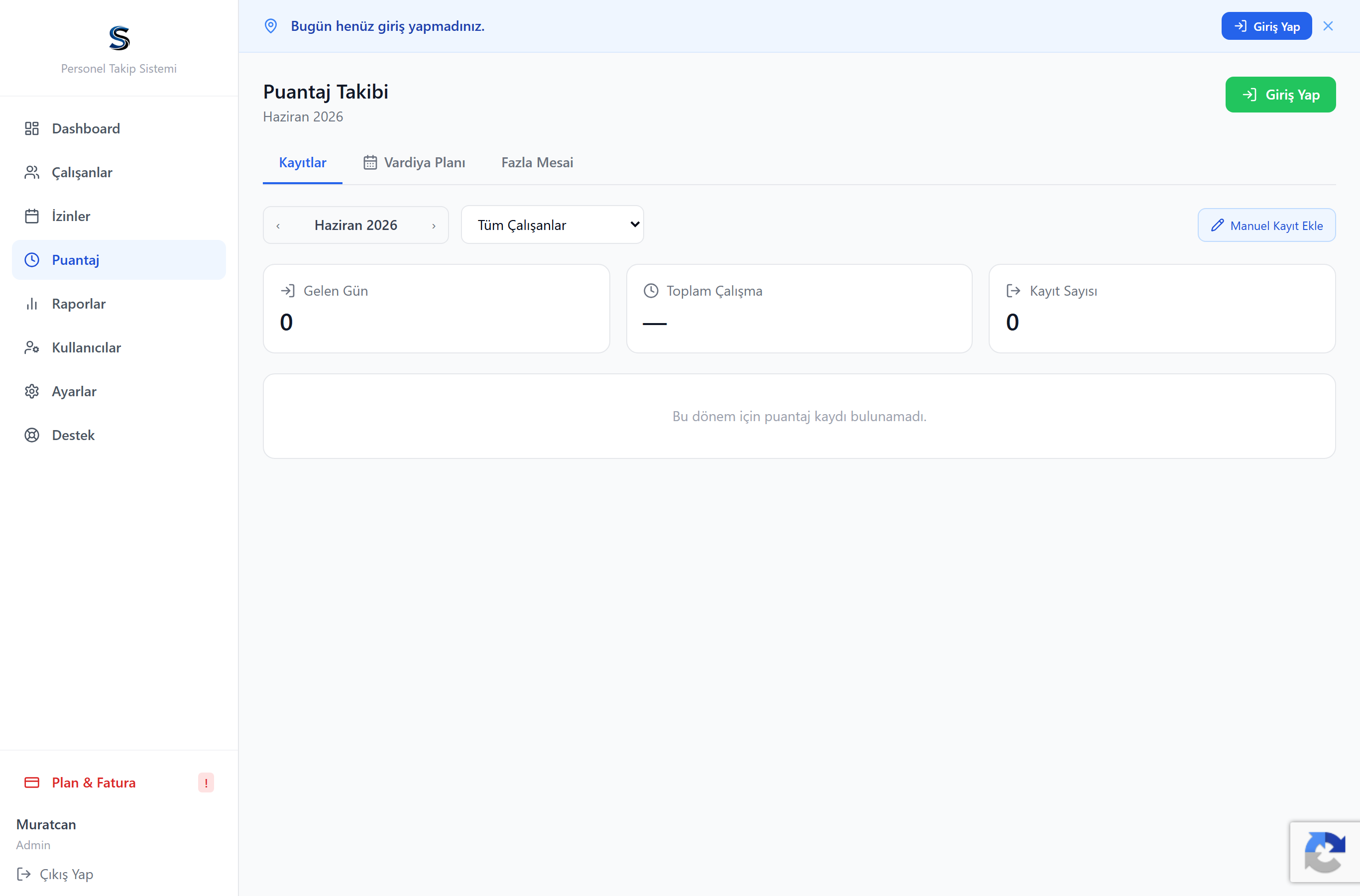Viewport: 1360px width, 896px height.
Task: Click the Ayarlar gear icon
Action: 32,391
